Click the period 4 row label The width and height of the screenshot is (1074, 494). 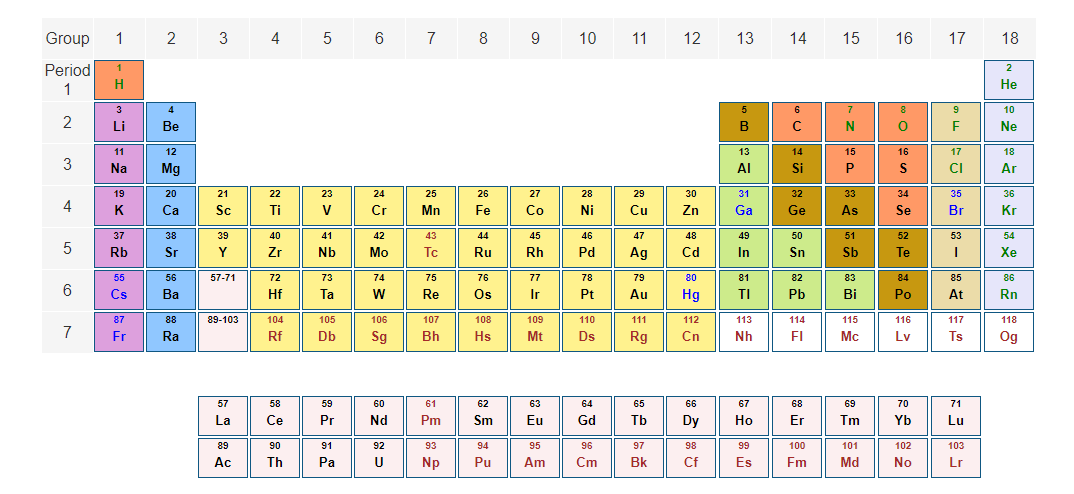click(67, 206)
